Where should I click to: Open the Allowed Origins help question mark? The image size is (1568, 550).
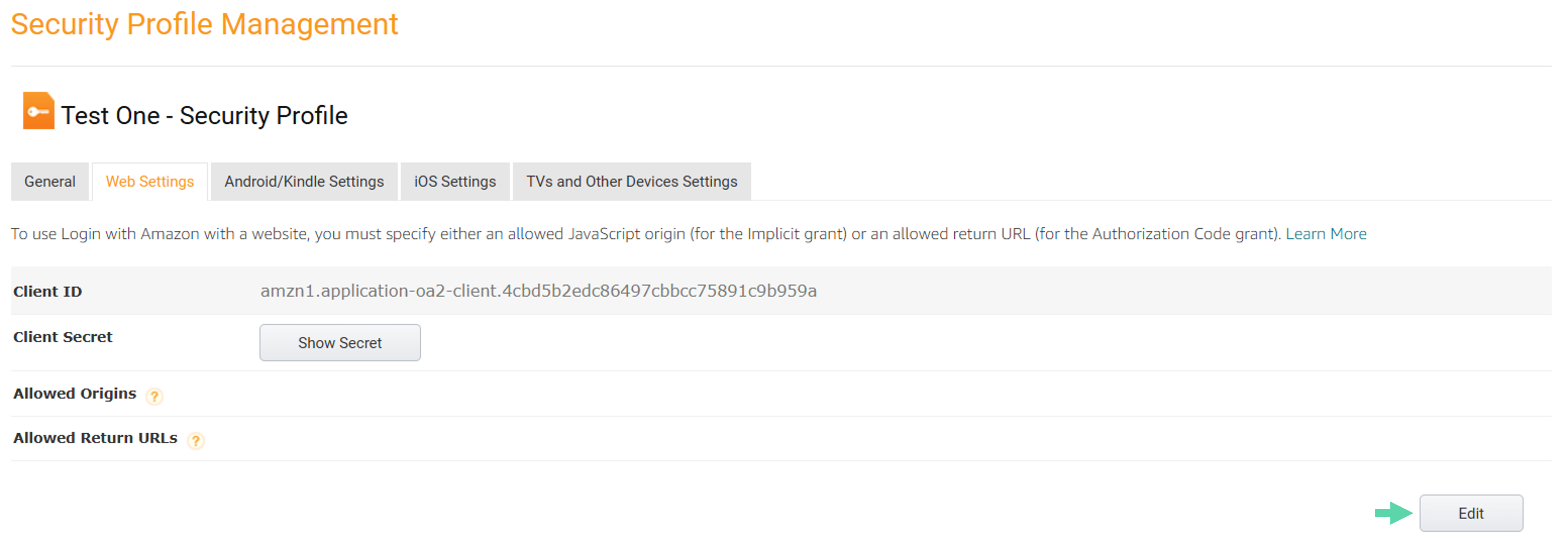[155, 397]
